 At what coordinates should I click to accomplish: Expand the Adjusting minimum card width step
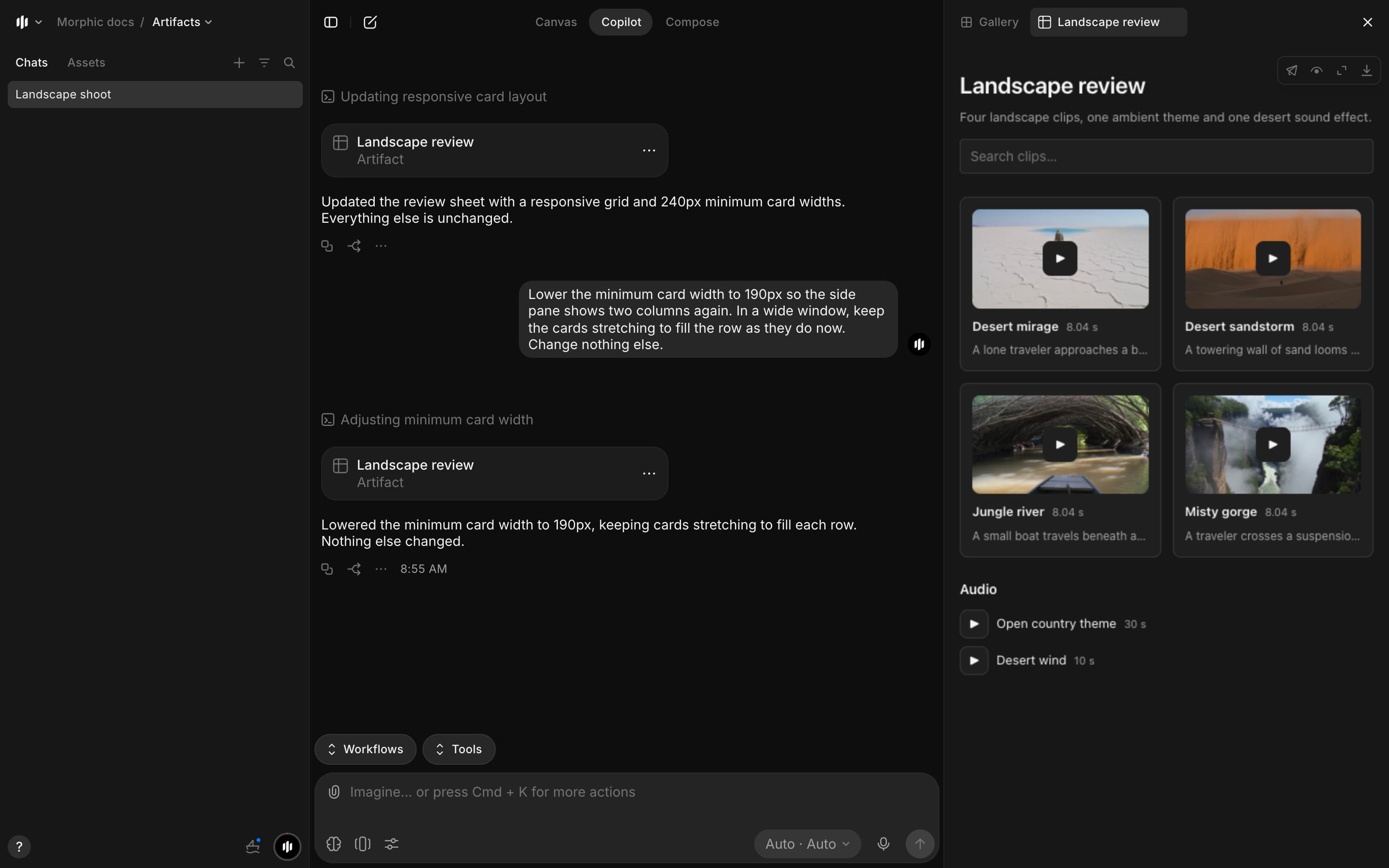tap(427, 420)
